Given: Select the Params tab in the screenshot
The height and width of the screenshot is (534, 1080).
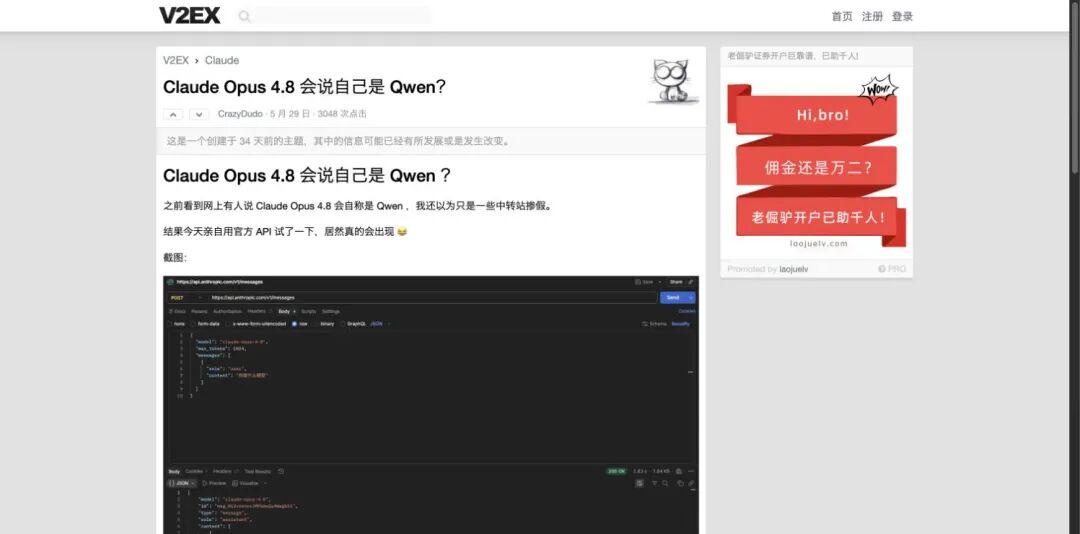Looking at the screenshot, I should coord(199,311).
